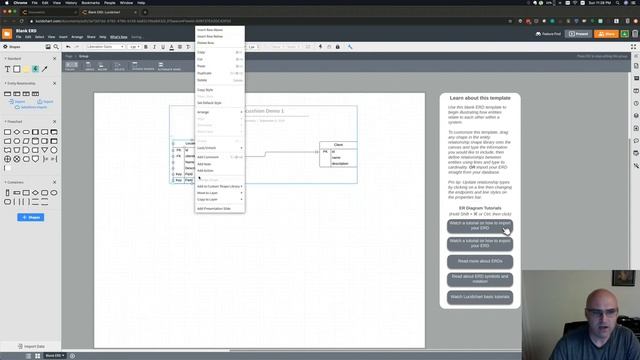
Task: Choose the process rectangle flowchart shape
Action: (x=7, y=132)
